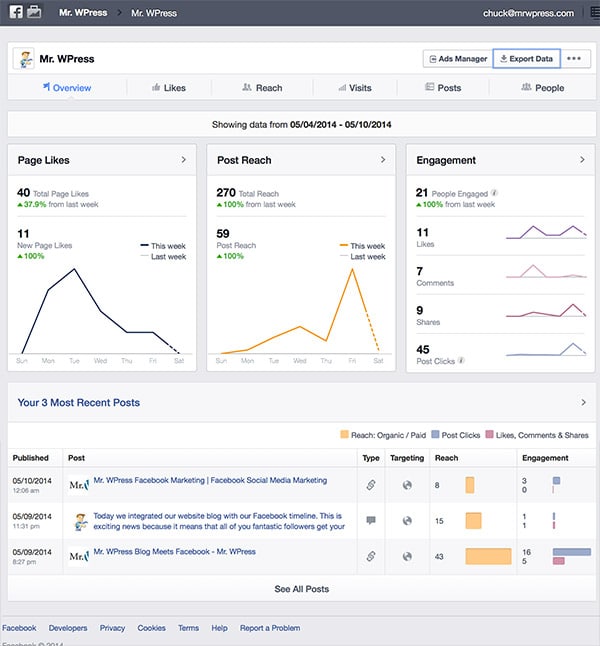
Task: Click globe targeting icon for 05/10/2014 post
Action: click(407, 485)
